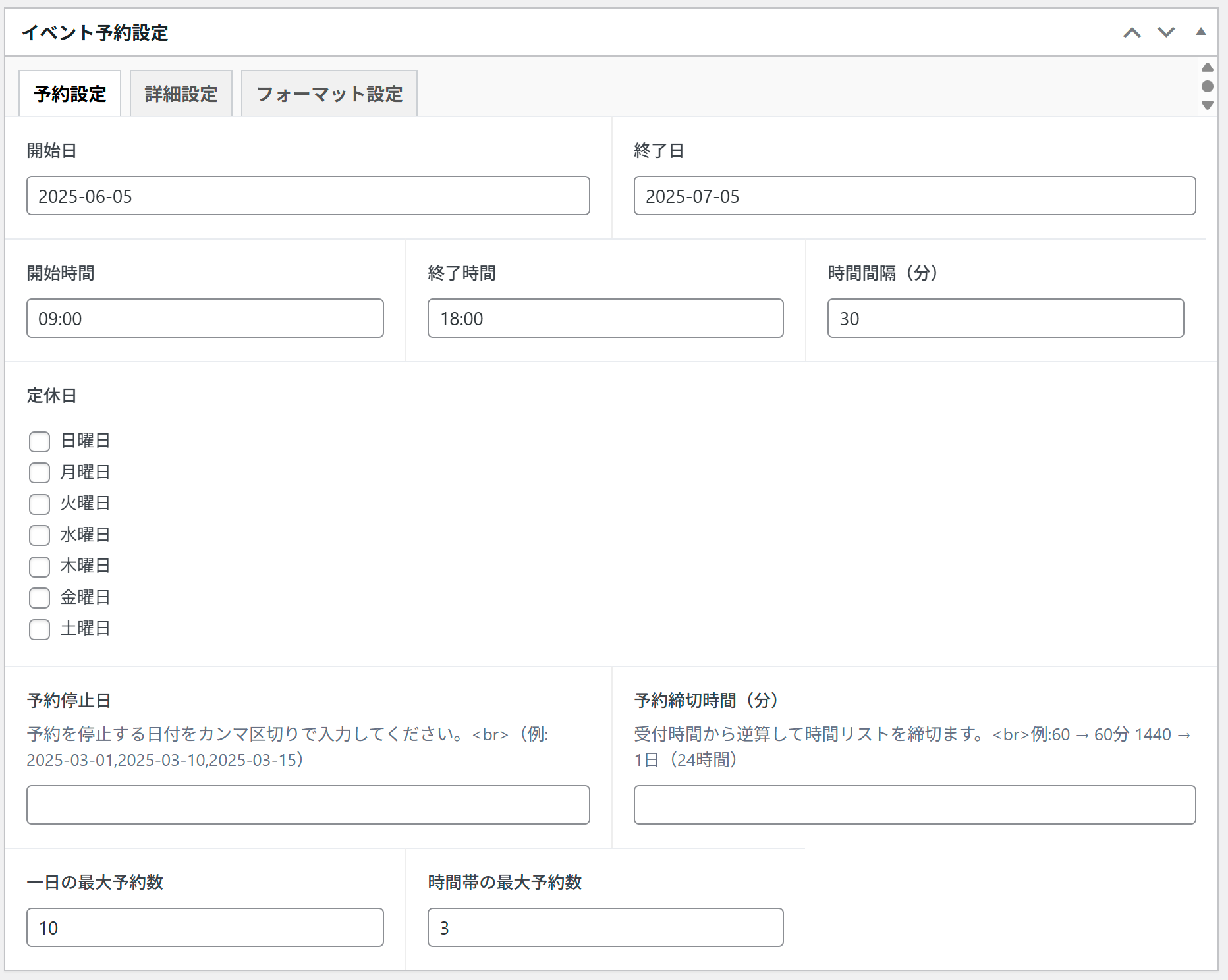1228x980 pixels.
Task: Move the Event Reservation panel down
Action: point(1166,32)
